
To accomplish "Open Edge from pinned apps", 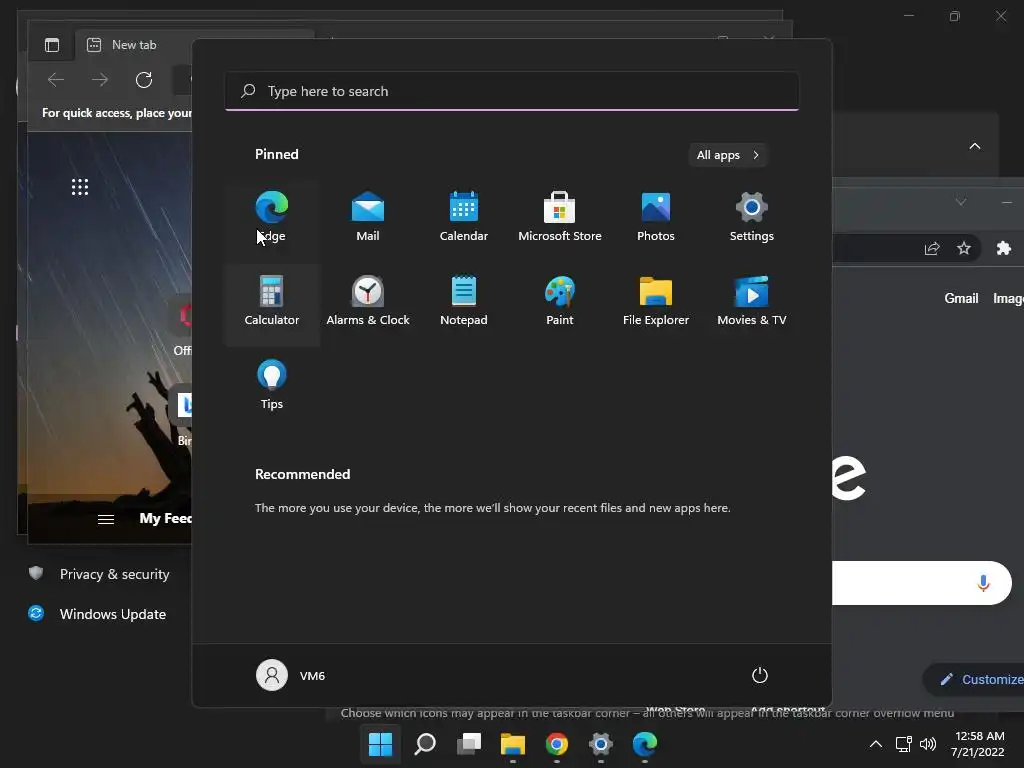I will pyautogui.click(x=272, y=217).
